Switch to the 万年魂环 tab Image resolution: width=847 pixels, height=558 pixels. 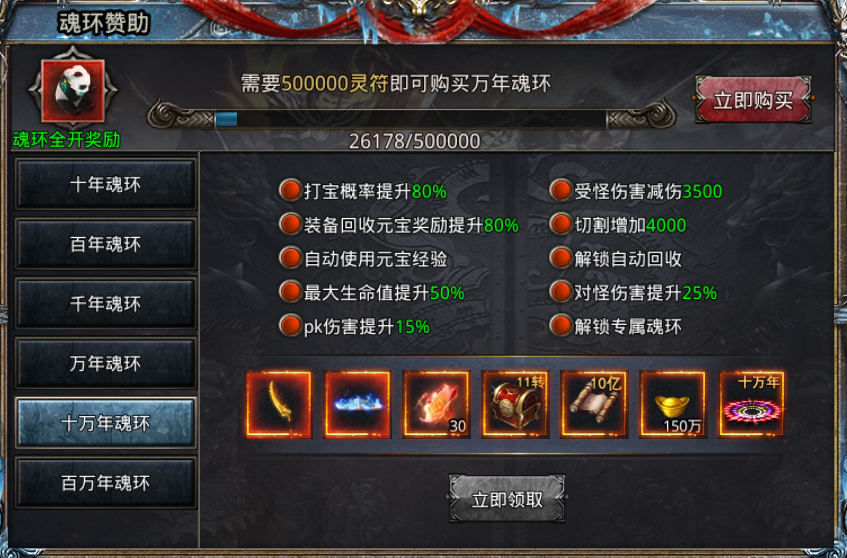coord(105,364)
